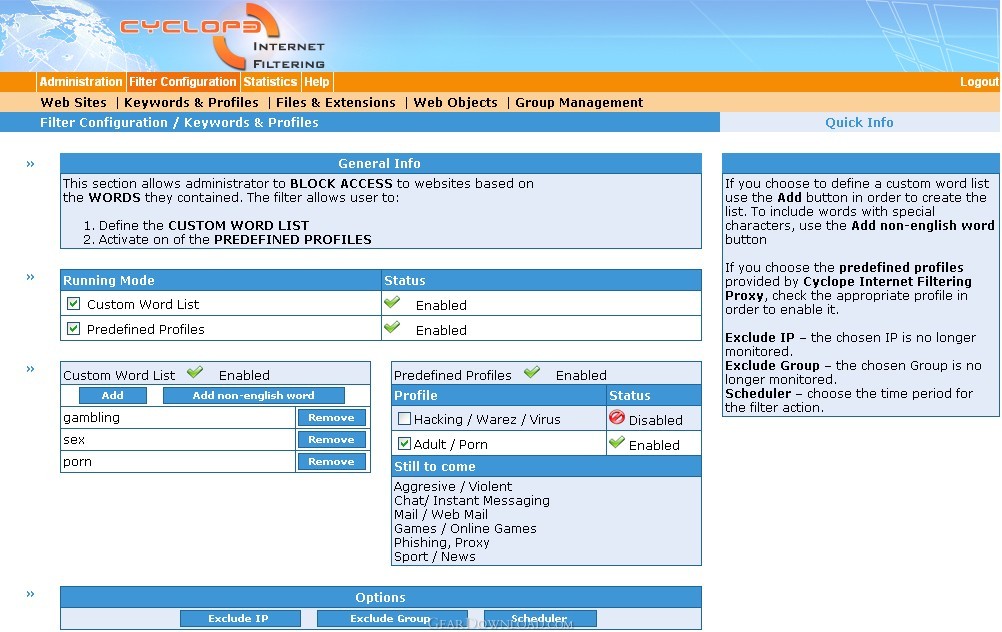Uncheck the Adult / Porn profile

(404, 443)
